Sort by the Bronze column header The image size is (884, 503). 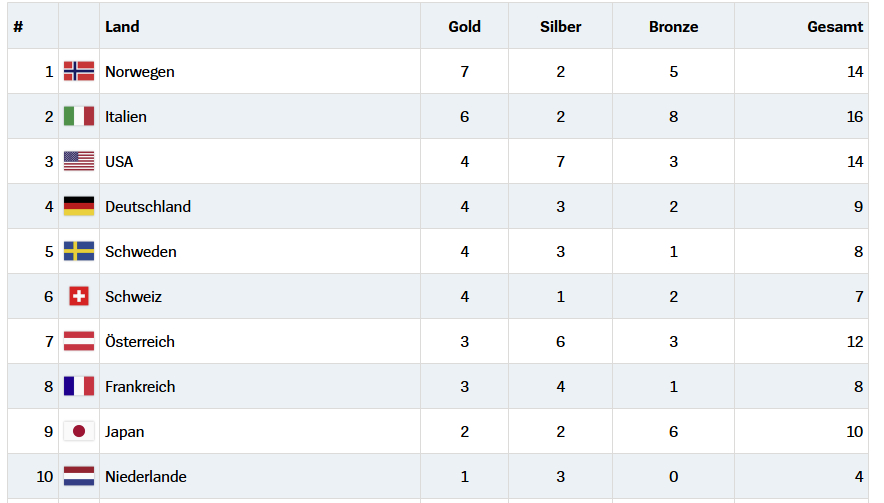[673, 27]
